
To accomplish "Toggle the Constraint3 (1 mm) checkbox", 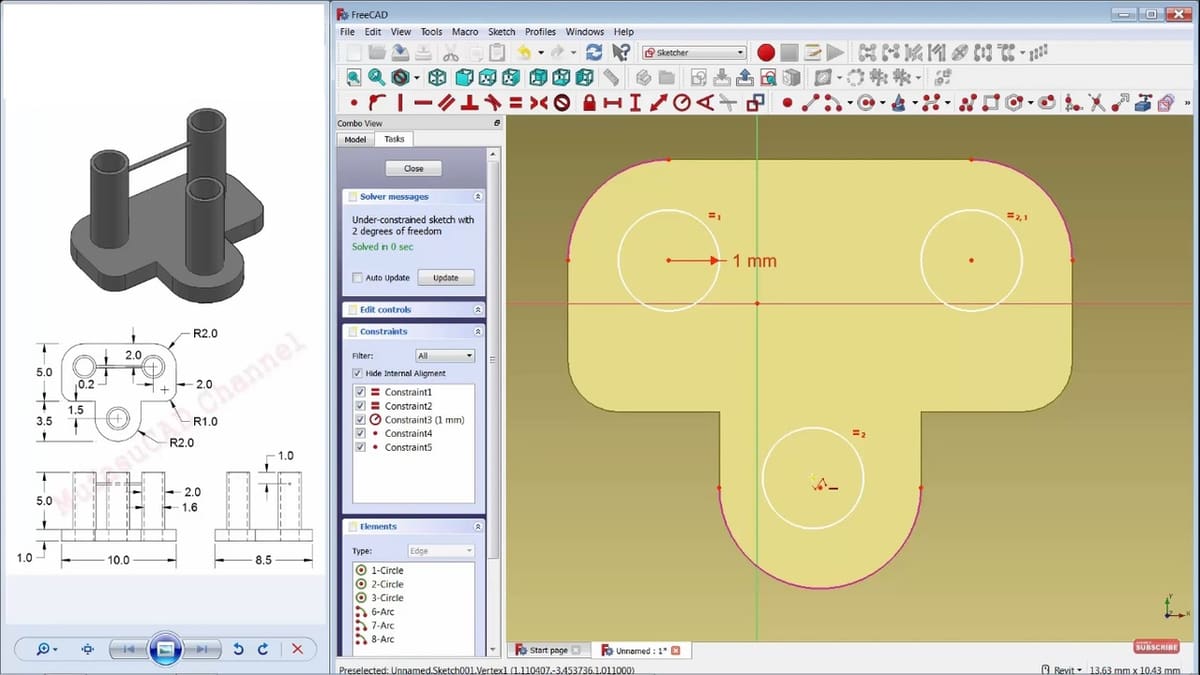I will [360, 420].
